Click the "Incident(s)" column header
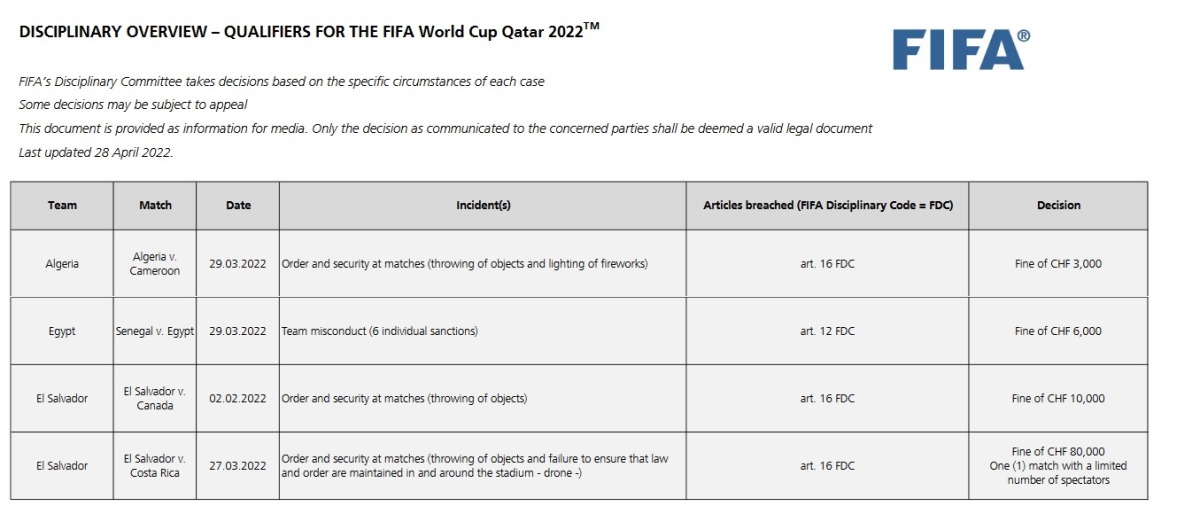Viewport: 1200px width, 514px height. 483,205
